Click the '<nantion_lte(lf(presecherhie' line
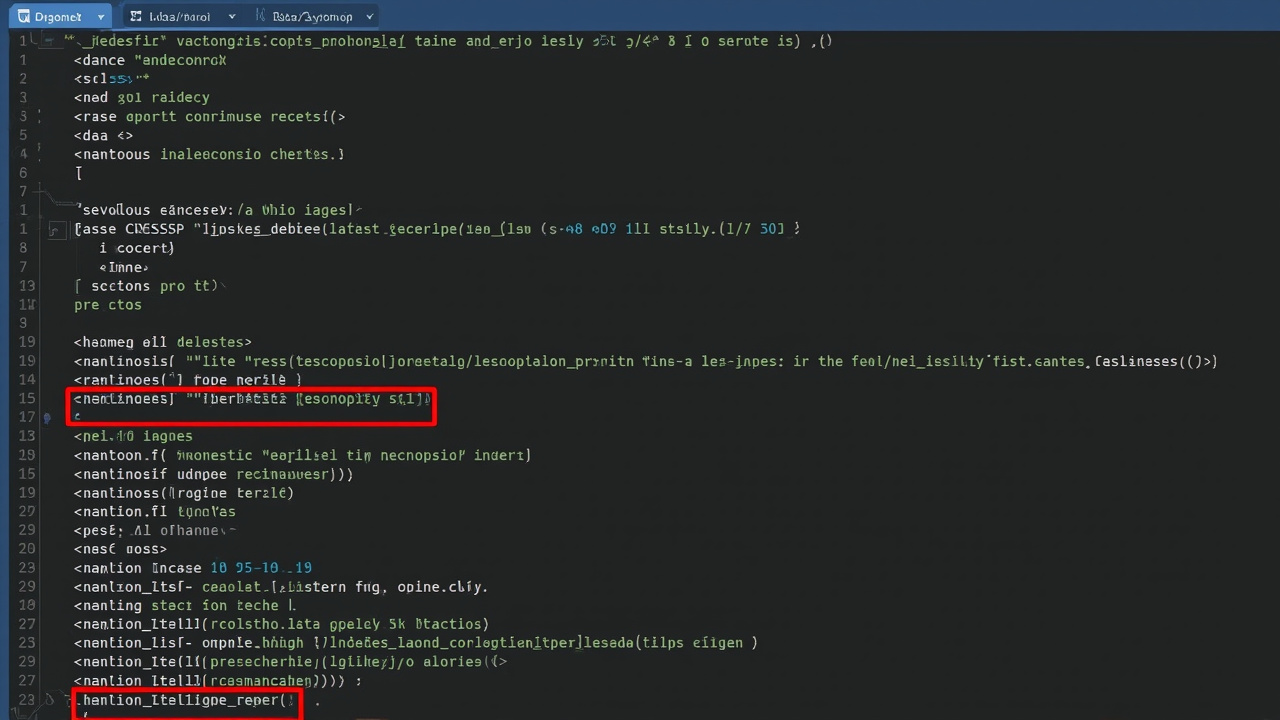Image resolution: width=1280 pixels, height=720 pixels. tap(290, 662)
